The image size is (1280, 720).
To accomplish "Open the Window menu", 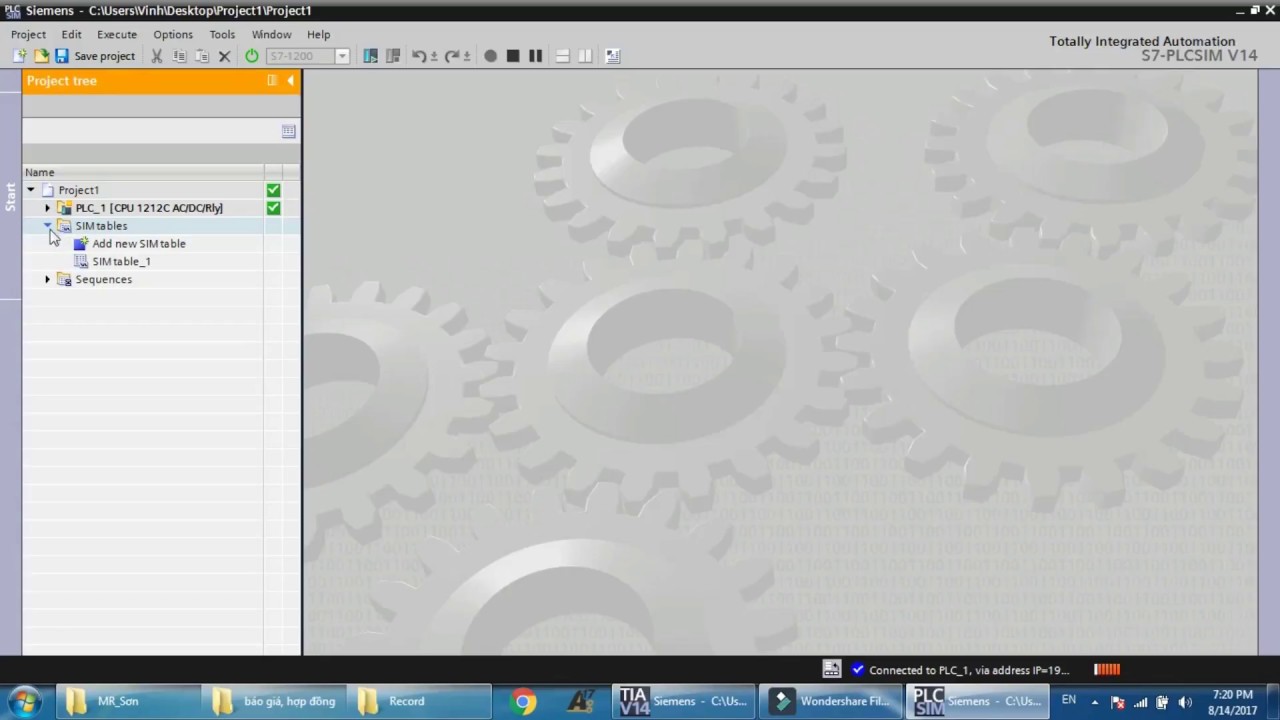I will point(271,34).
